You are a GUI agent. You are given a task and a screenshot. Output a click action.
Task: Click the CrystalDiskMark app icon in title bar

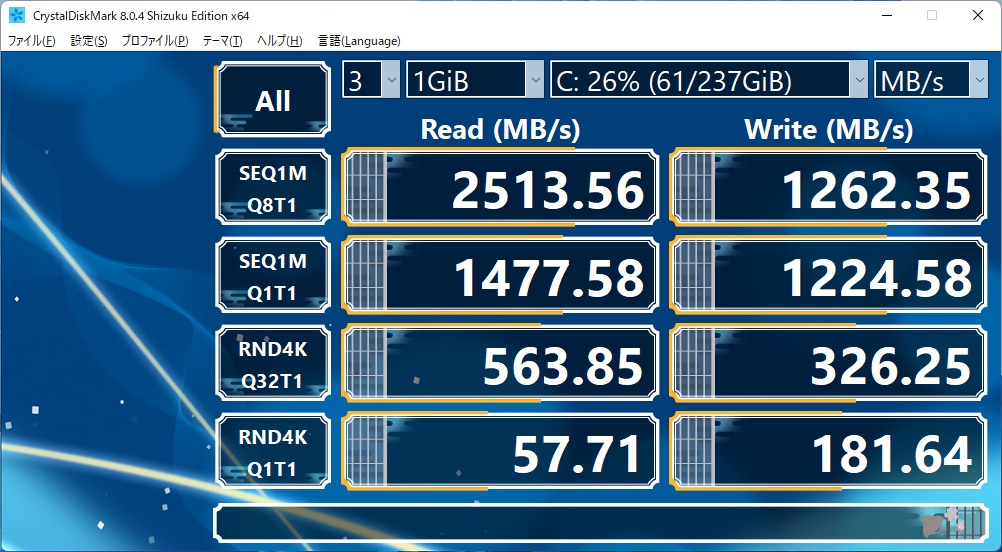[x=17, y=15]
